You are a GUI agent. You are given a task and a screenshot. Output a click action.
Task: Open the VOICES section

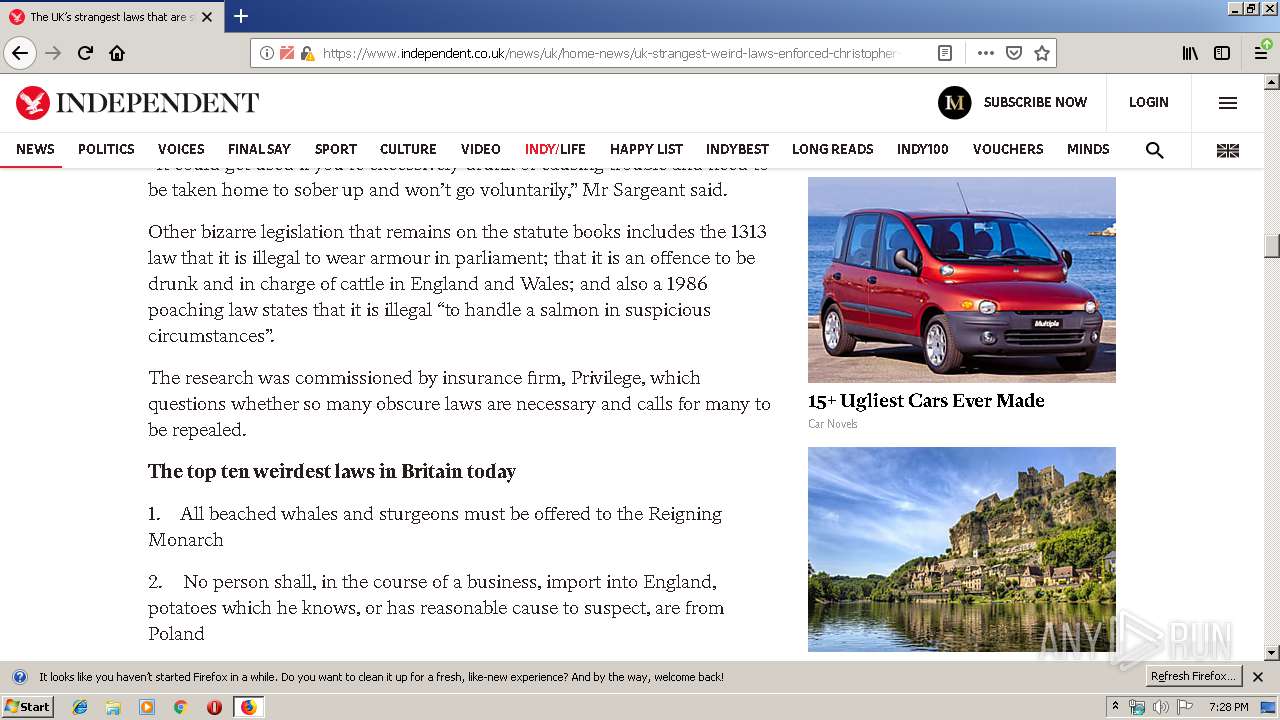pyautogui.click(x=181, y=149)
